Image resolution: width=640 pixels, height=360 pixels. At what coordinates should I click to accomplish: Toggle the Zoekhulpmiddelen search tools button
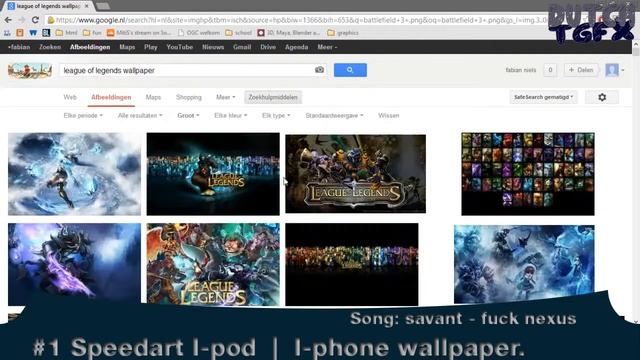point(273,97)
